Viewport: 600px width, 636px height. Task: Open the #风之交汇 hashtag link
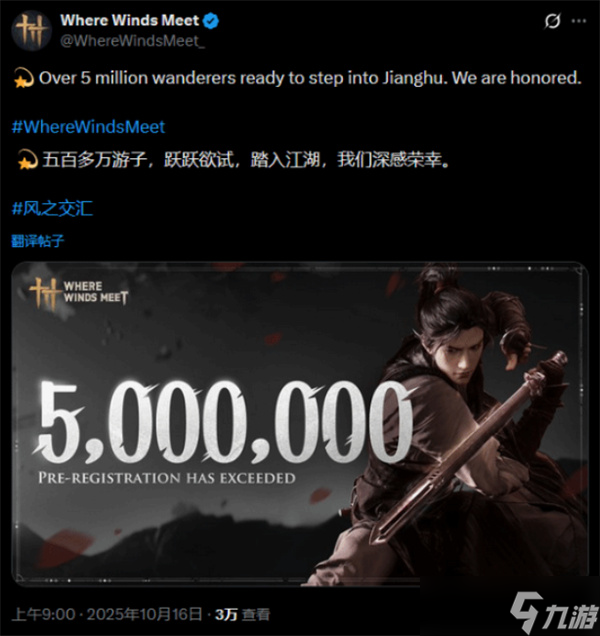coord(52,208)
